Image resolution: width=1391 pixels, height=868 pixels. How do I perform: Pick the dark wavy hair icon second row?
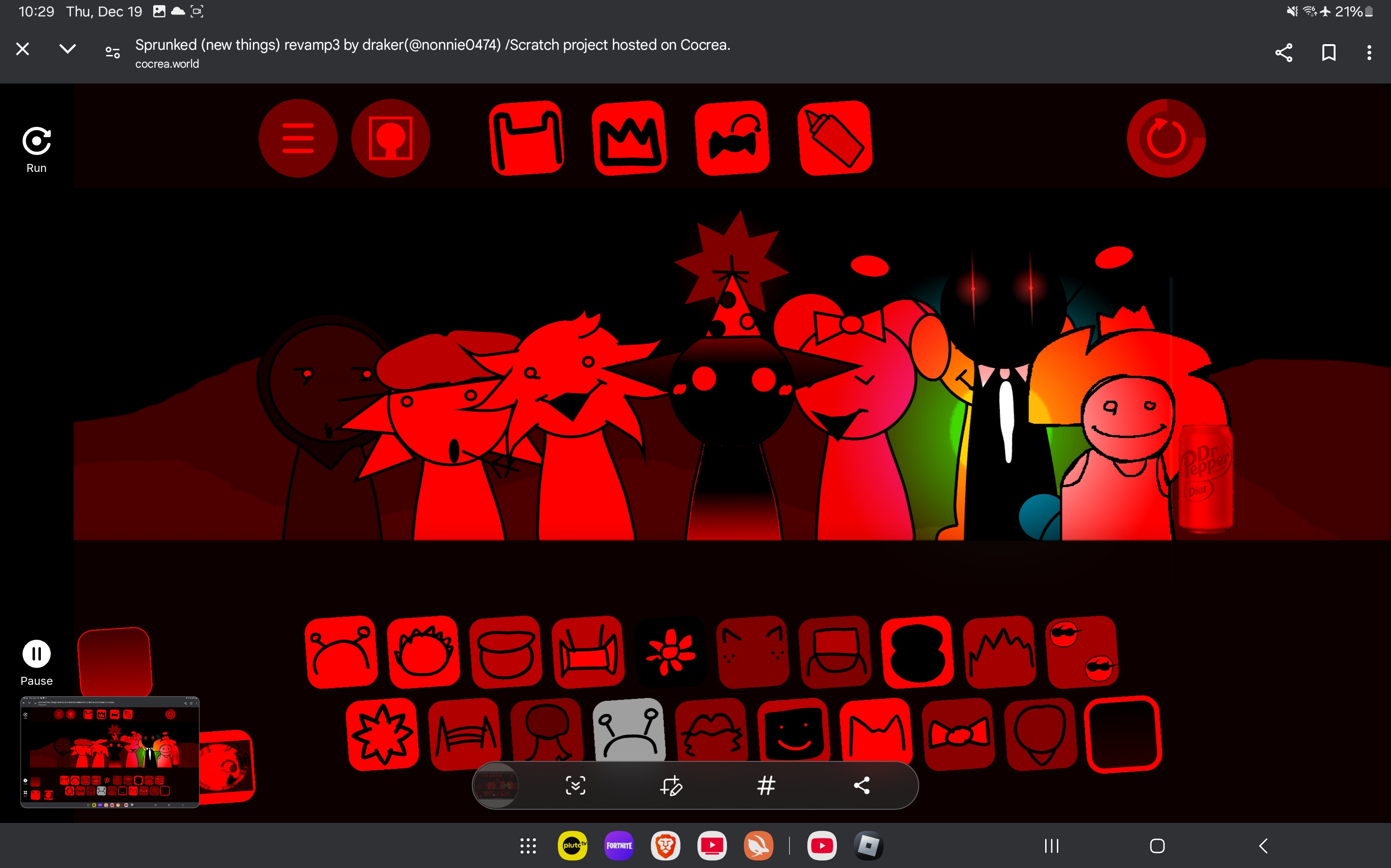pos(711,730)
